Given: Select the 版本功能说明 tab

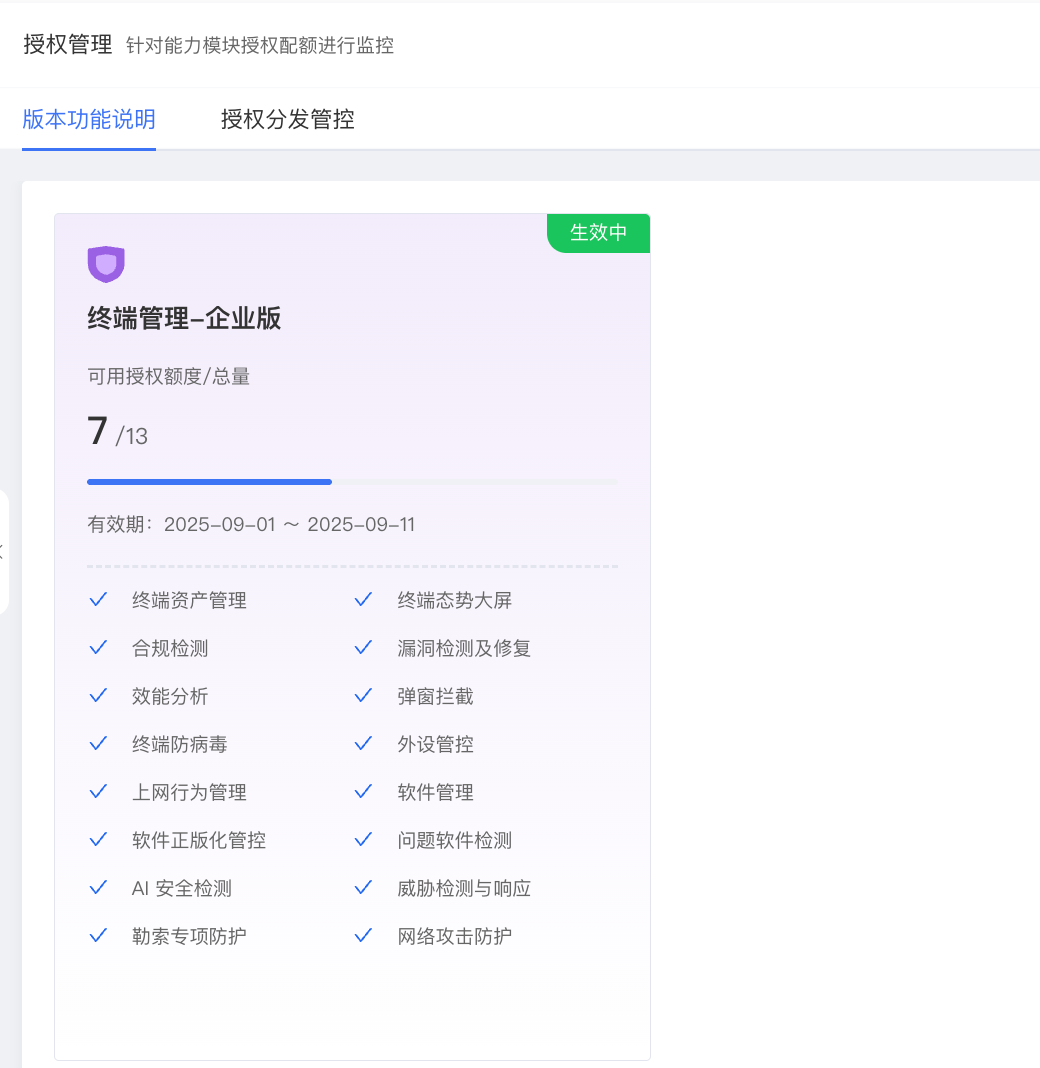Looking at the screenshot, I should point(89,120).
